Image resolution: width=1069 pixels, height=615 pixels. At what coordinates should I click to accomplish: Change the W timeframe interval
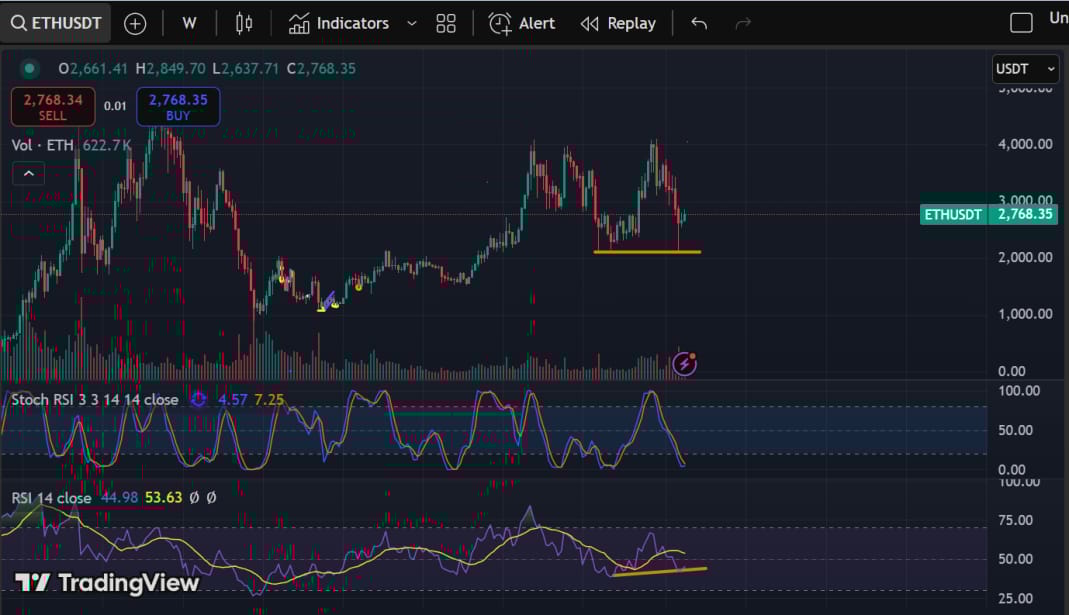tap(190, 23)
